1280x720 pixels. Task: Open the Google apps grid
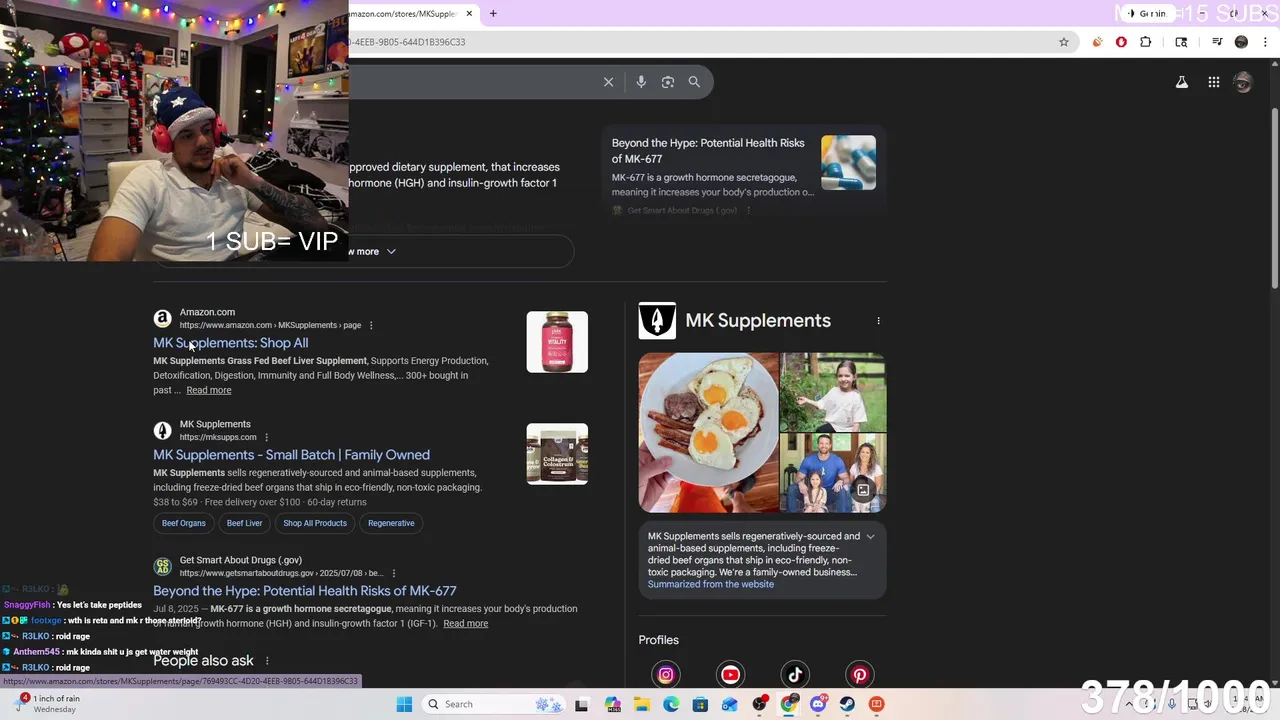click(1214, 82)
